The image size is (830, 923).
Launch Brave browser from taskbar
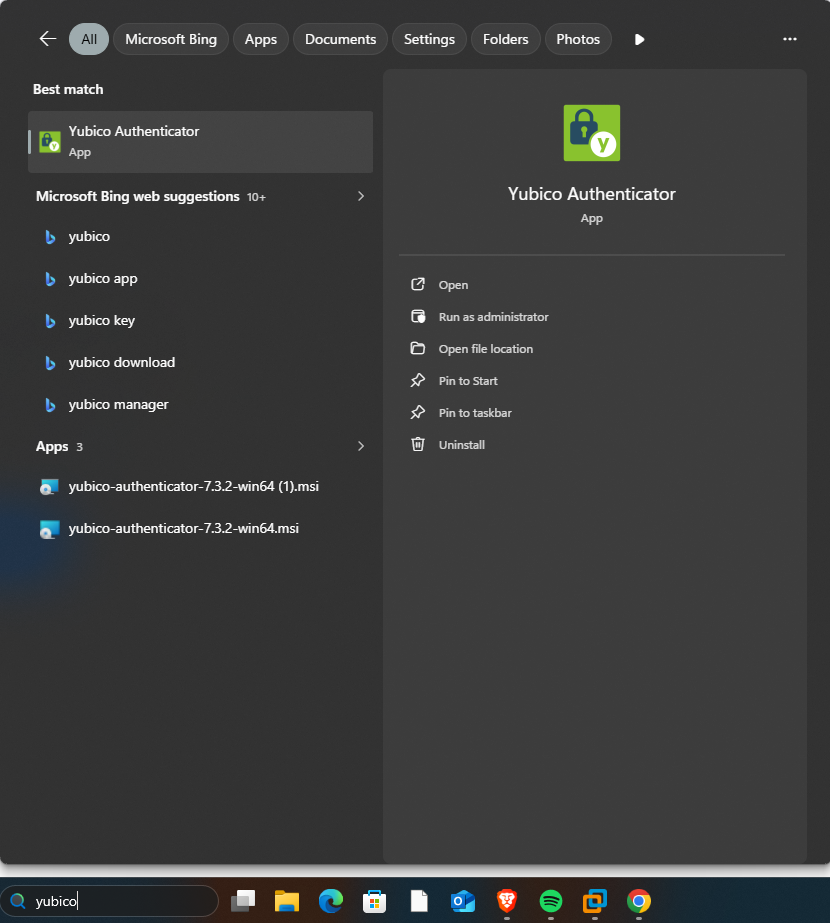point(507,901)
